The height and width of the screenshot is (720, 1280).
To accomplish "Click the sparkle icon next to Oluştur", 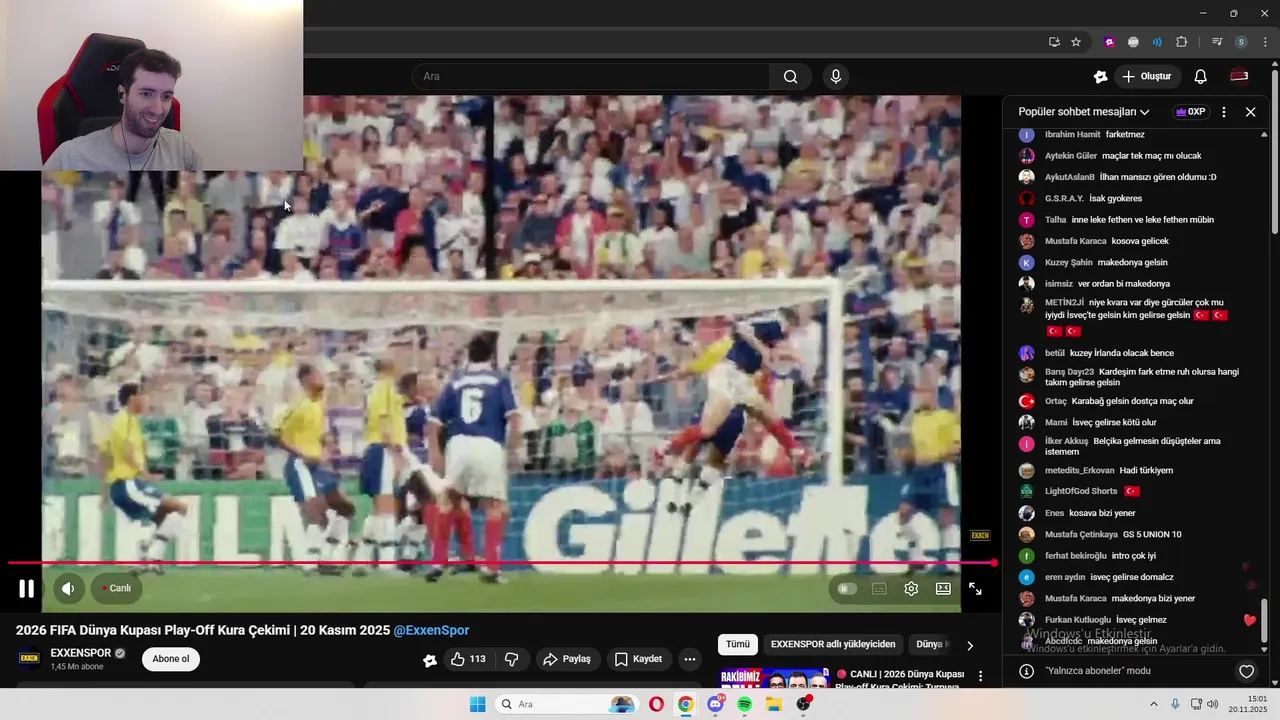I will (1101, 76).
